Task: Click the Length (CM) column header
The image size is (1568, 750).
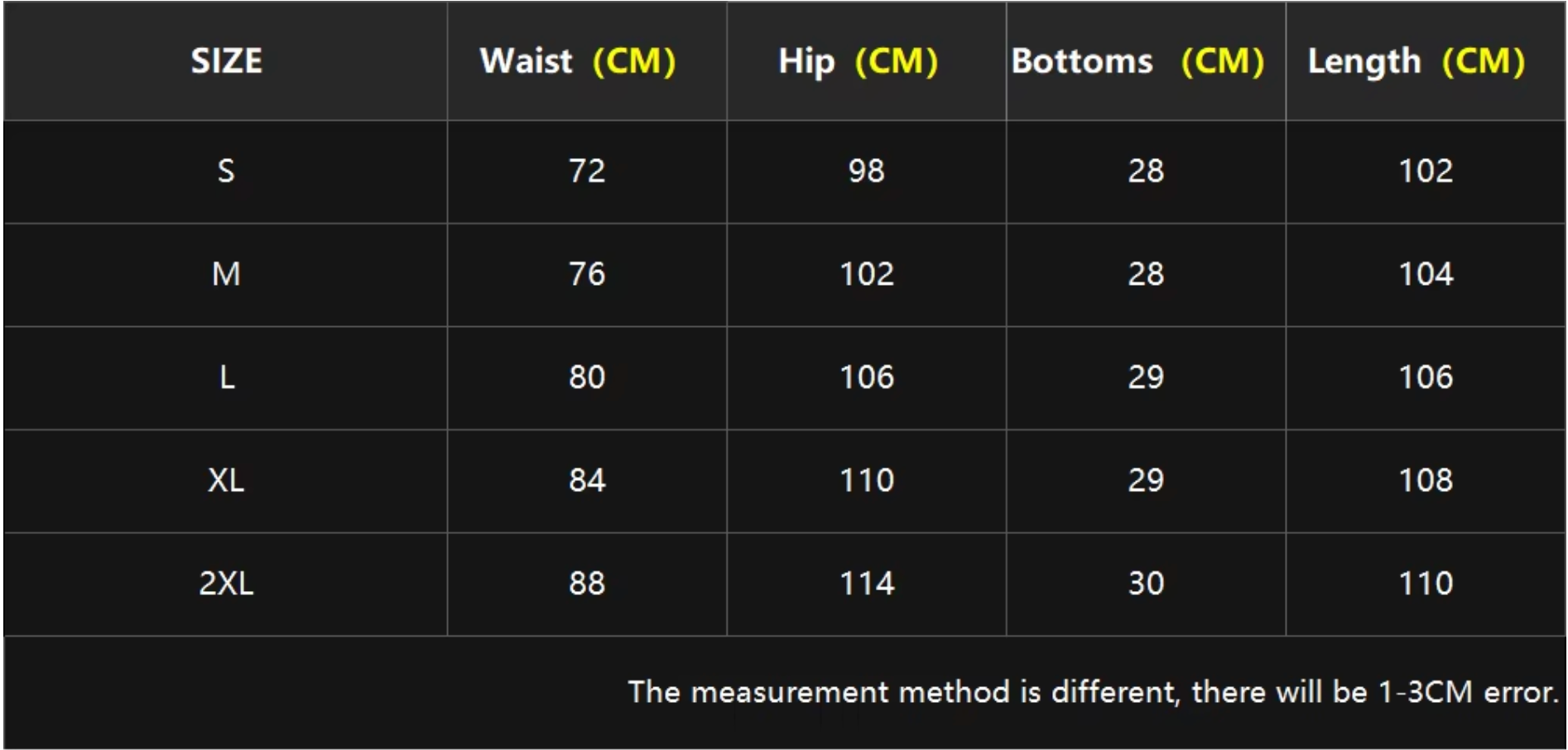Action: click(1416, 61)
